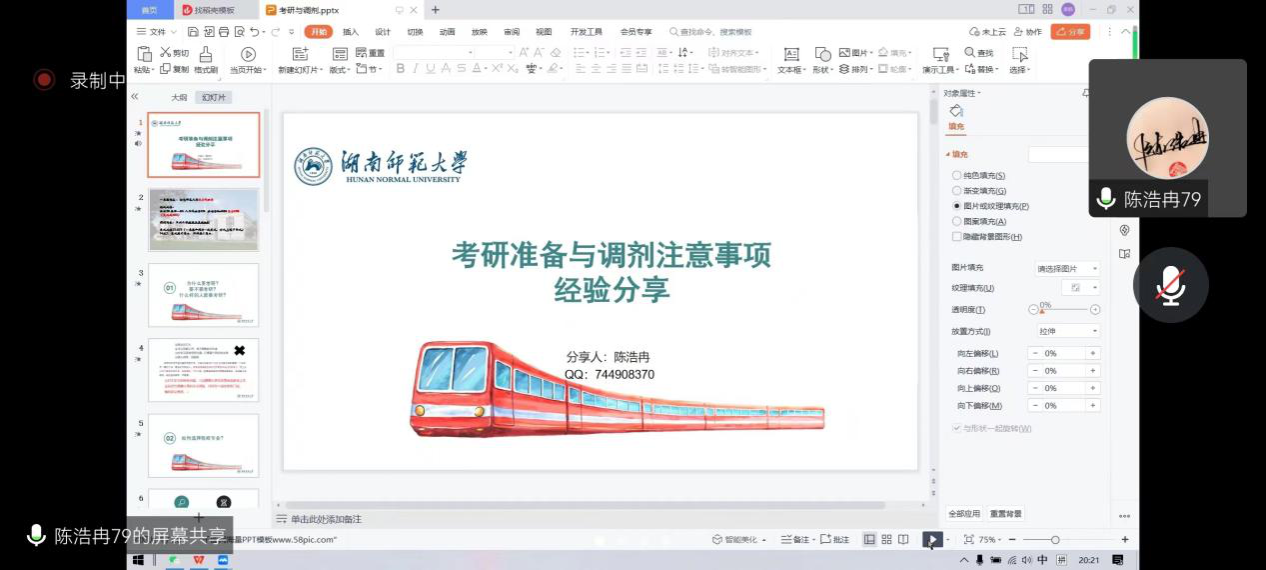1266x570 pixels.
Task: Select the 渐变填充 radio option
Action: coord(957,190)
